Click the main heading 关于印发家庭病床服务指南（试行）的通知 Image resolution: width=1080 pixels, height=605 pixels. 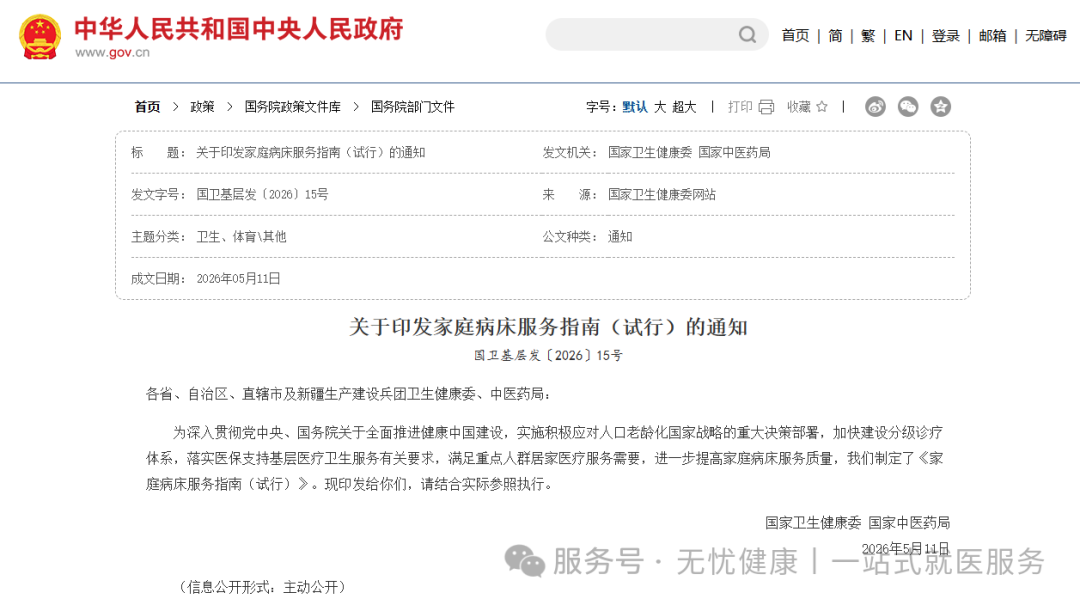point(548,327)
